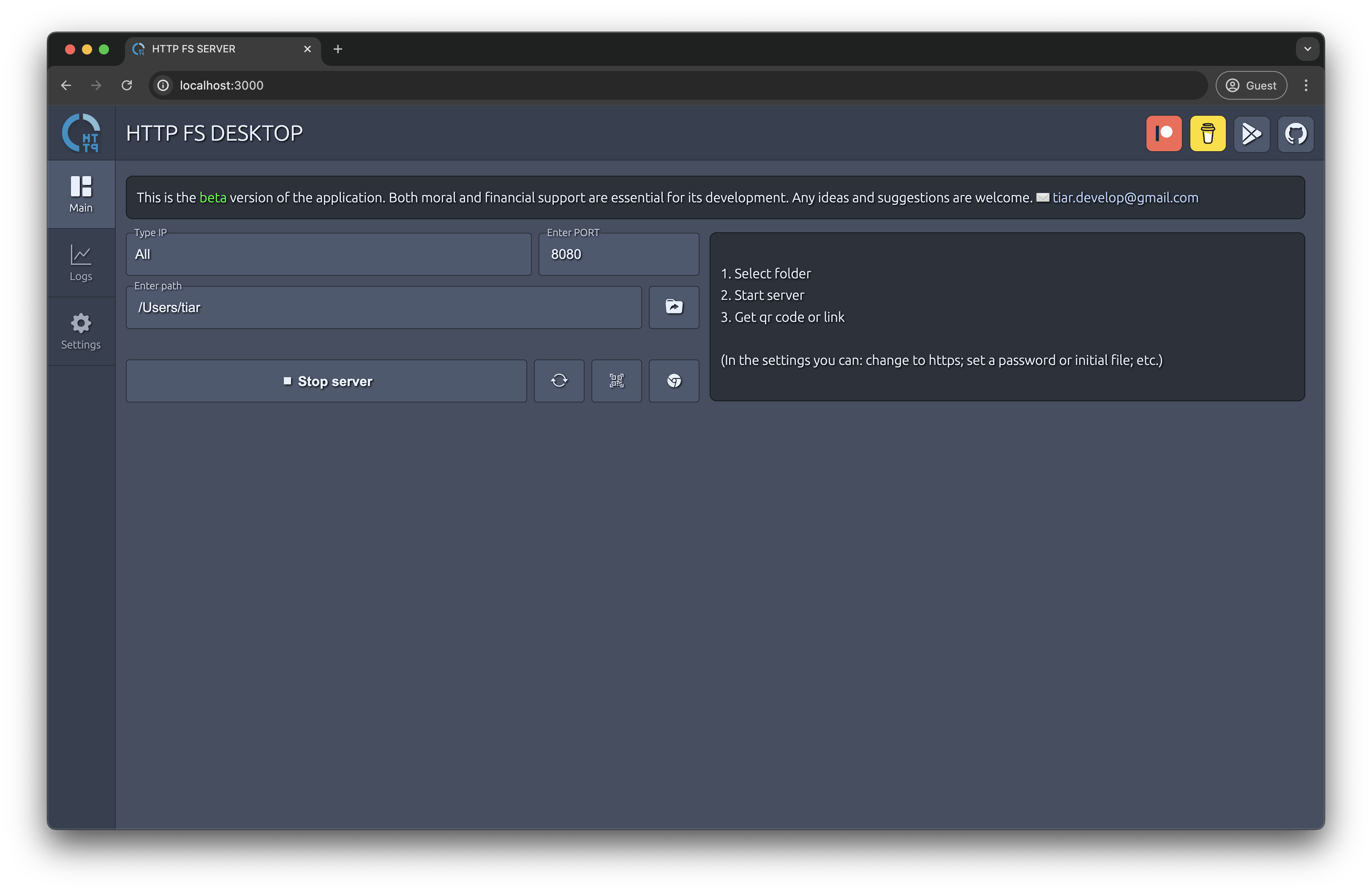The height and width of the screenshot is (892, 1372).
Task: Open the tiar.develop@gmail.com email link
Action: tap(1125, 198)
